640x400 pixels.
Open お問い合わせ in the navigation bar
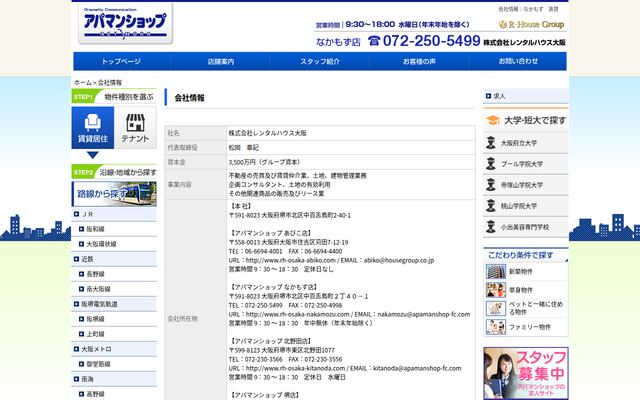(518, 61)
